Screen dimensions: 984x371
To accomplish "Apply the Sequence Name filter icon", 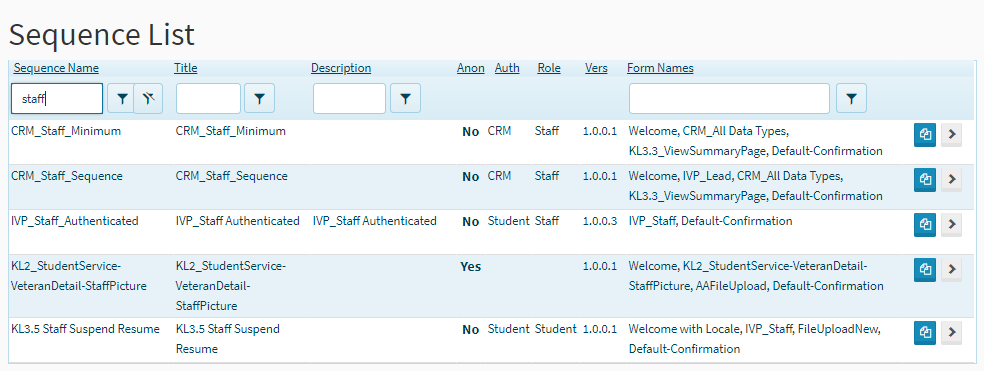I will (122, 99).
